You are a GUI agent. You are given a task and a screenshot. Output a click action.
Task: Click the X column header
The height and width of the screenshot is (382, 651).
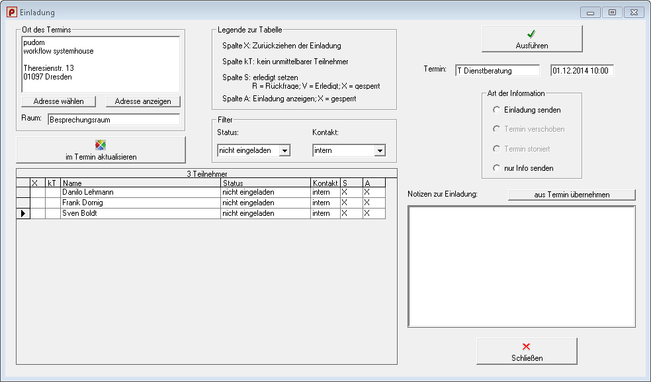38,183
